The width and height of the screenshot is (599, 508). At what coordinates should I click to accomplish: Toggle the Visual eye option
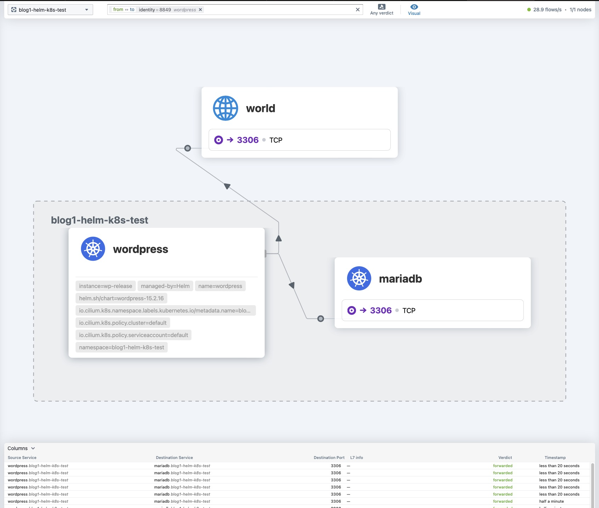point(414,10)
